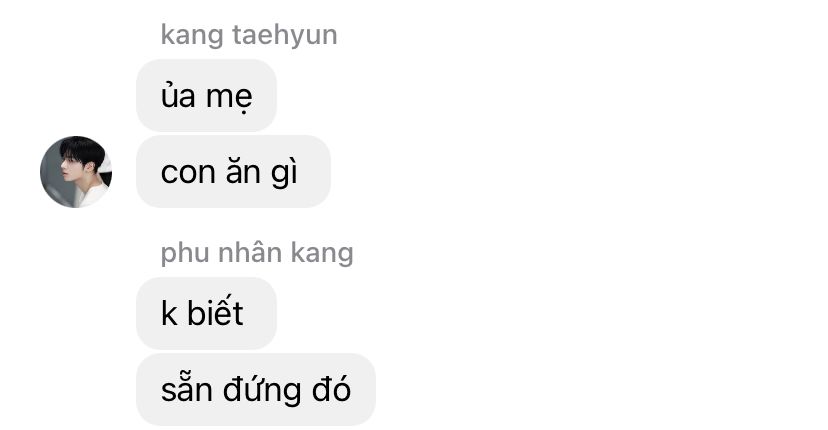Click the word 'biết' in third message

pos(215,312)
